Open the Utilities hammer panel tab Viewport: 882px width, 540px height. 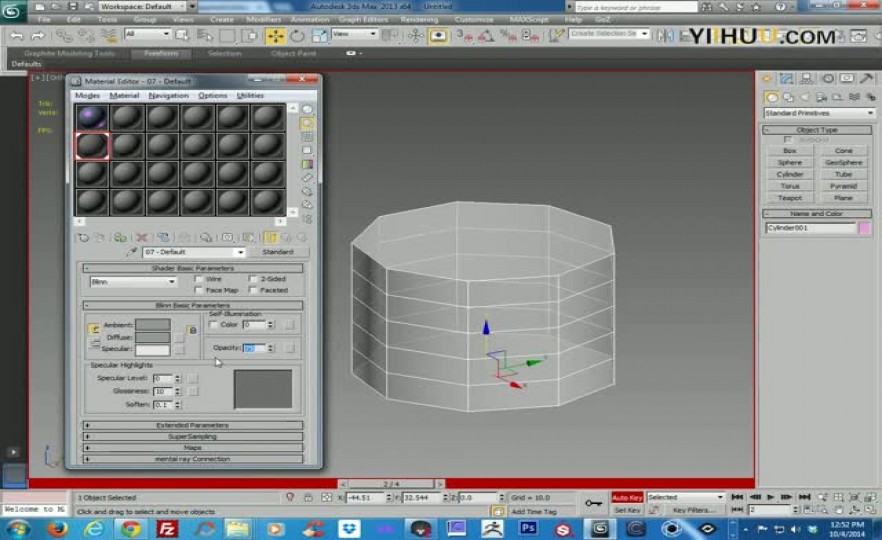coord(867,79)
